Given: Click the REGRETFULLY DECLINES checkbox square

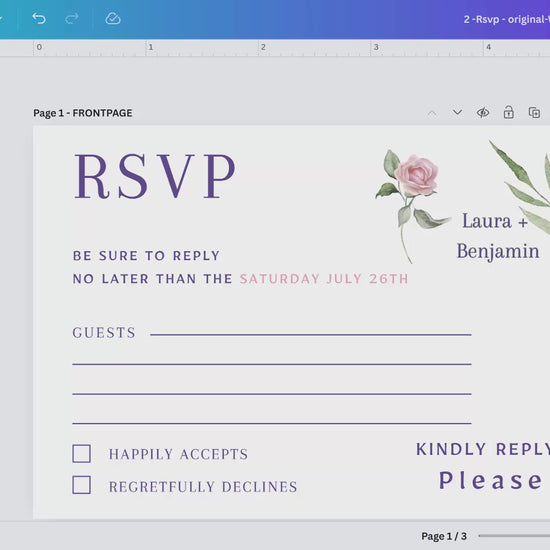Looking at the screenshot, I should (x=82, y=485).
